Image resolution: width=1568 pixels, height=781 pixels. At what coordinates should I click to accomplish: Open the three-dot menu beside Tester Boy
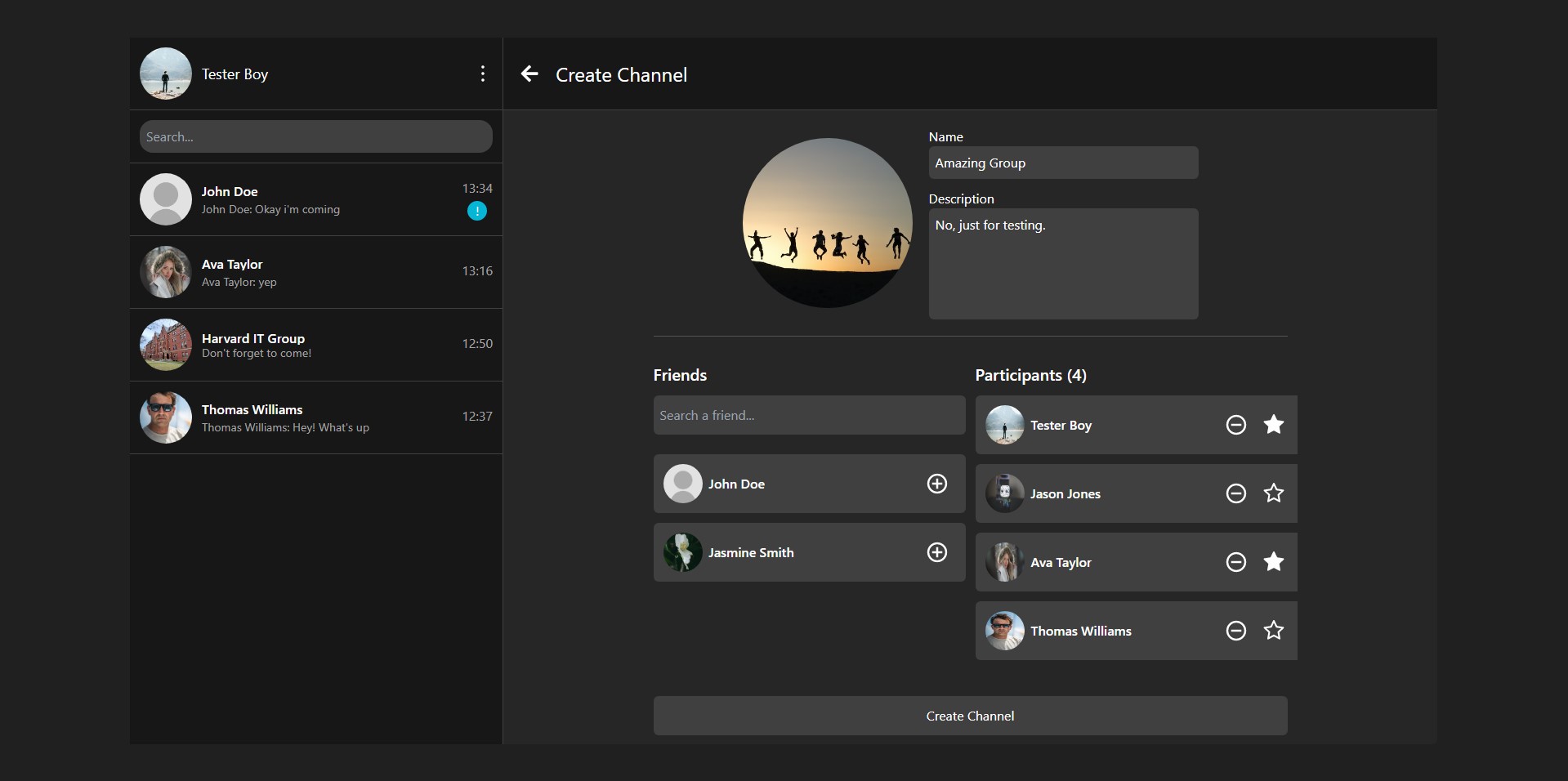click(x=483, y=74)
